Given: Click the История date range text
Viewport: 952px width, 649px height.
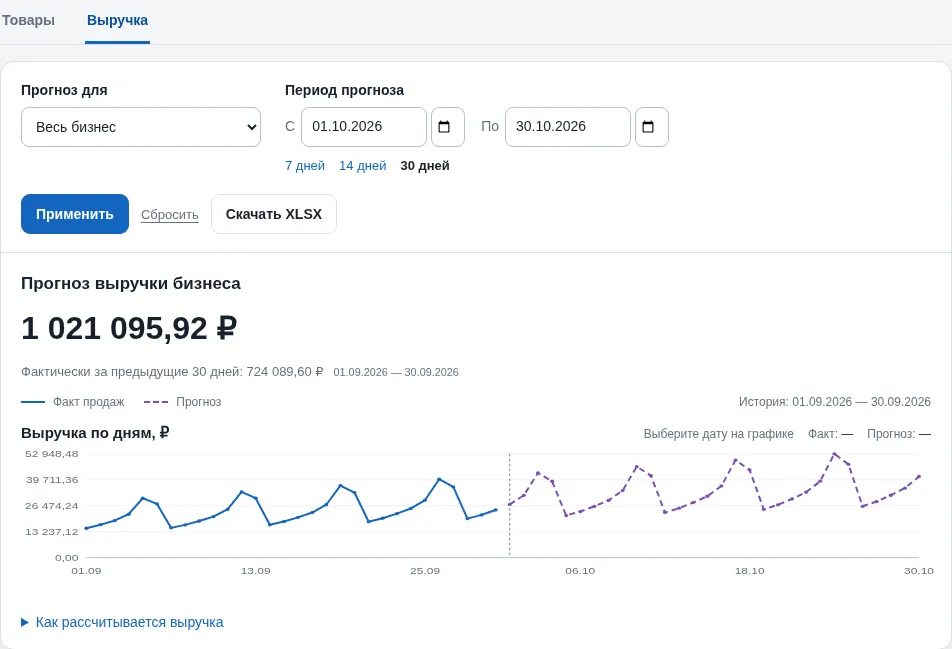Looking at the screenshot, I should [835, 402].
